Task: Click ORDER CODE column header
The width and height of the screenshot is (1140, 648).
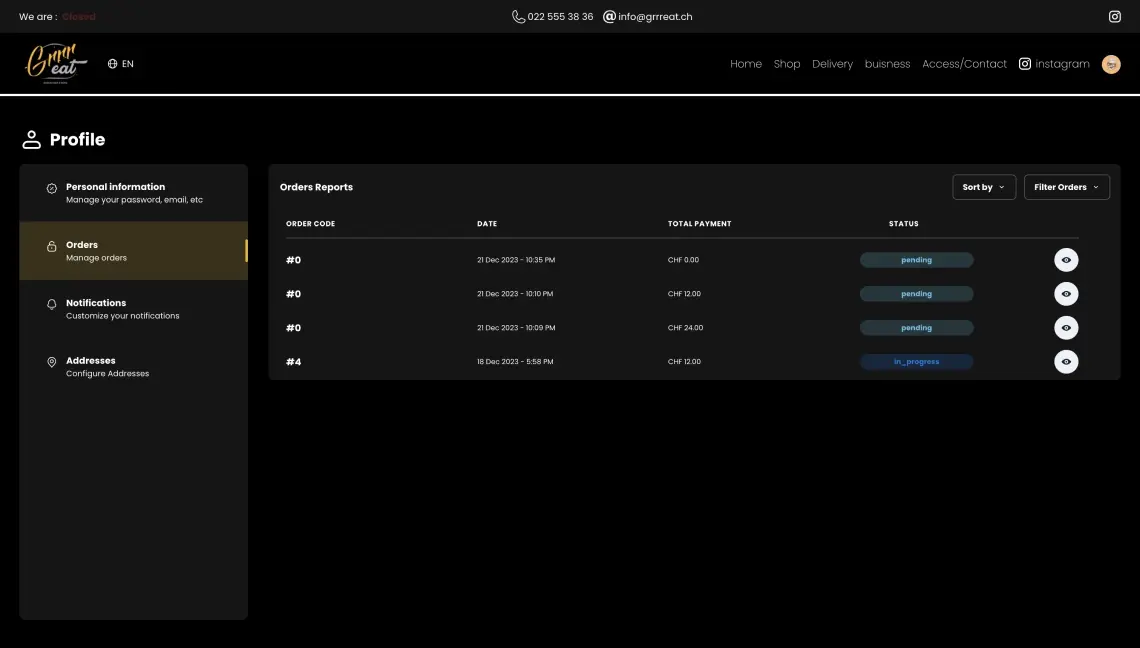Action: pos(310,224)
